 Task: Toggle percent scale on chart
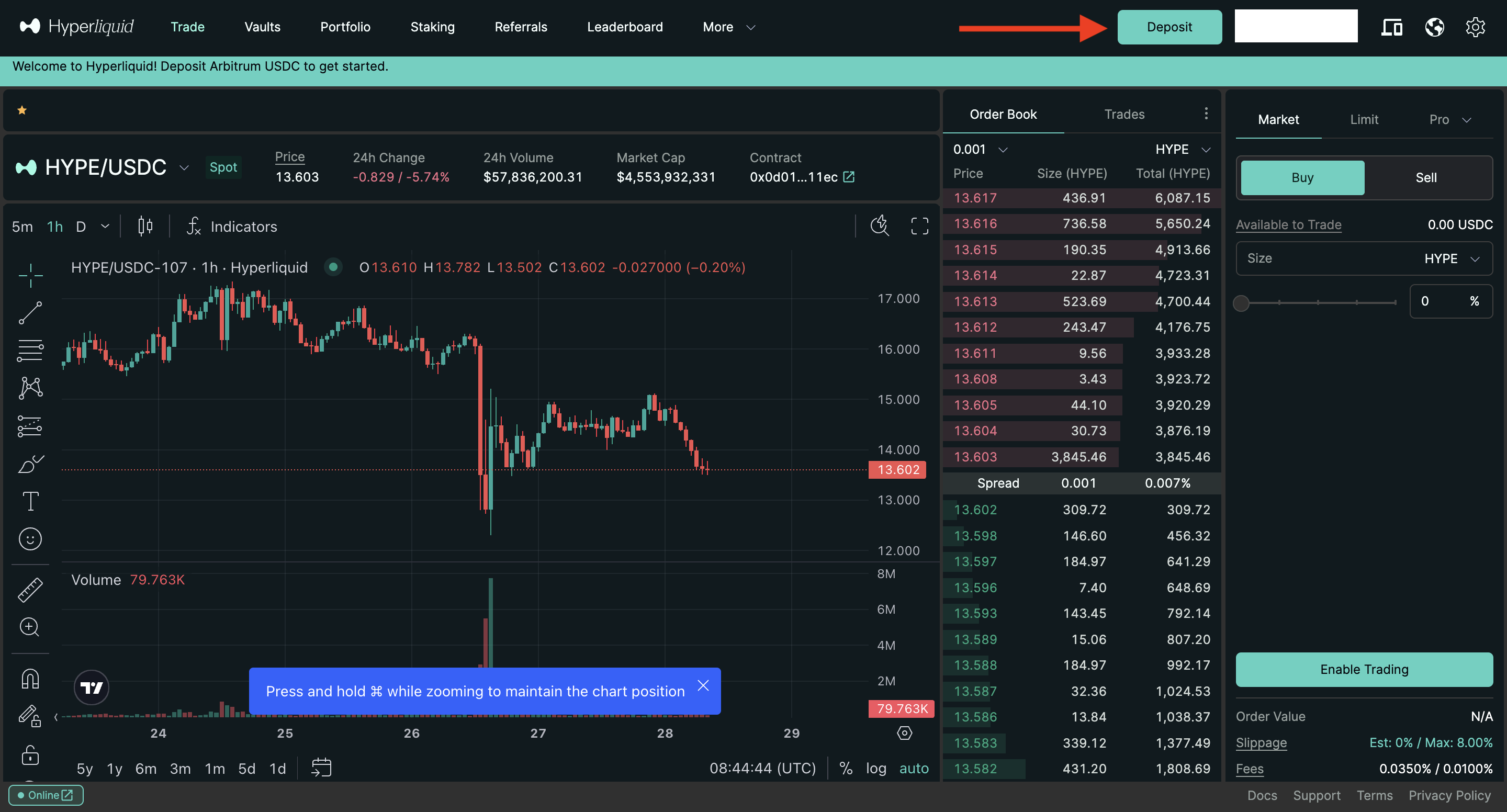(846, 768)
